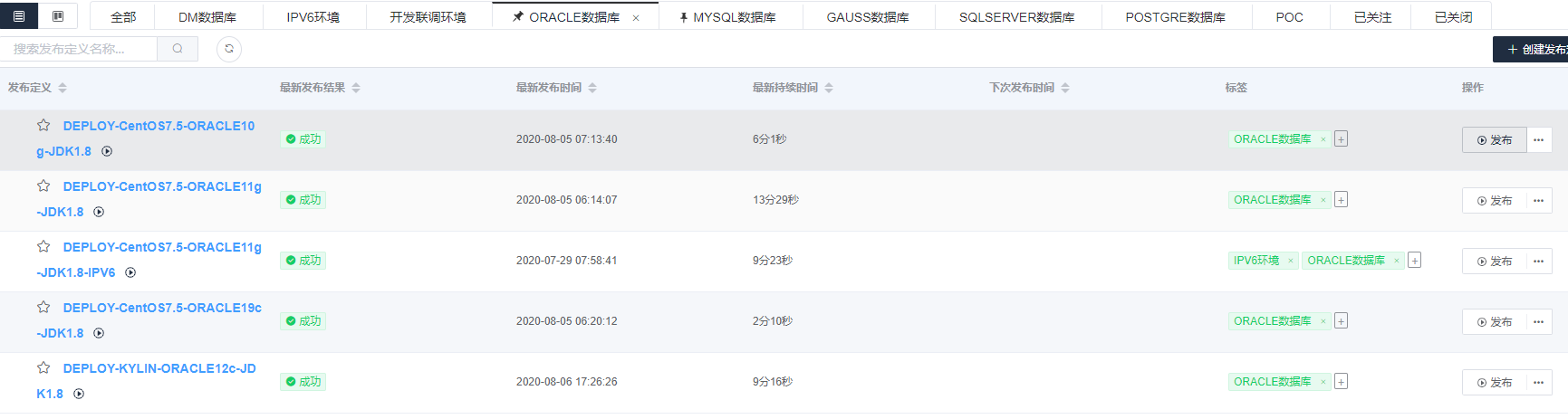The width and height of the screenshot is (1568, 419).
Task: Click play icon next to DEPLOY-KYLIN-ORACLE12c-JDK1.8
Action: [x=79, y=394]
